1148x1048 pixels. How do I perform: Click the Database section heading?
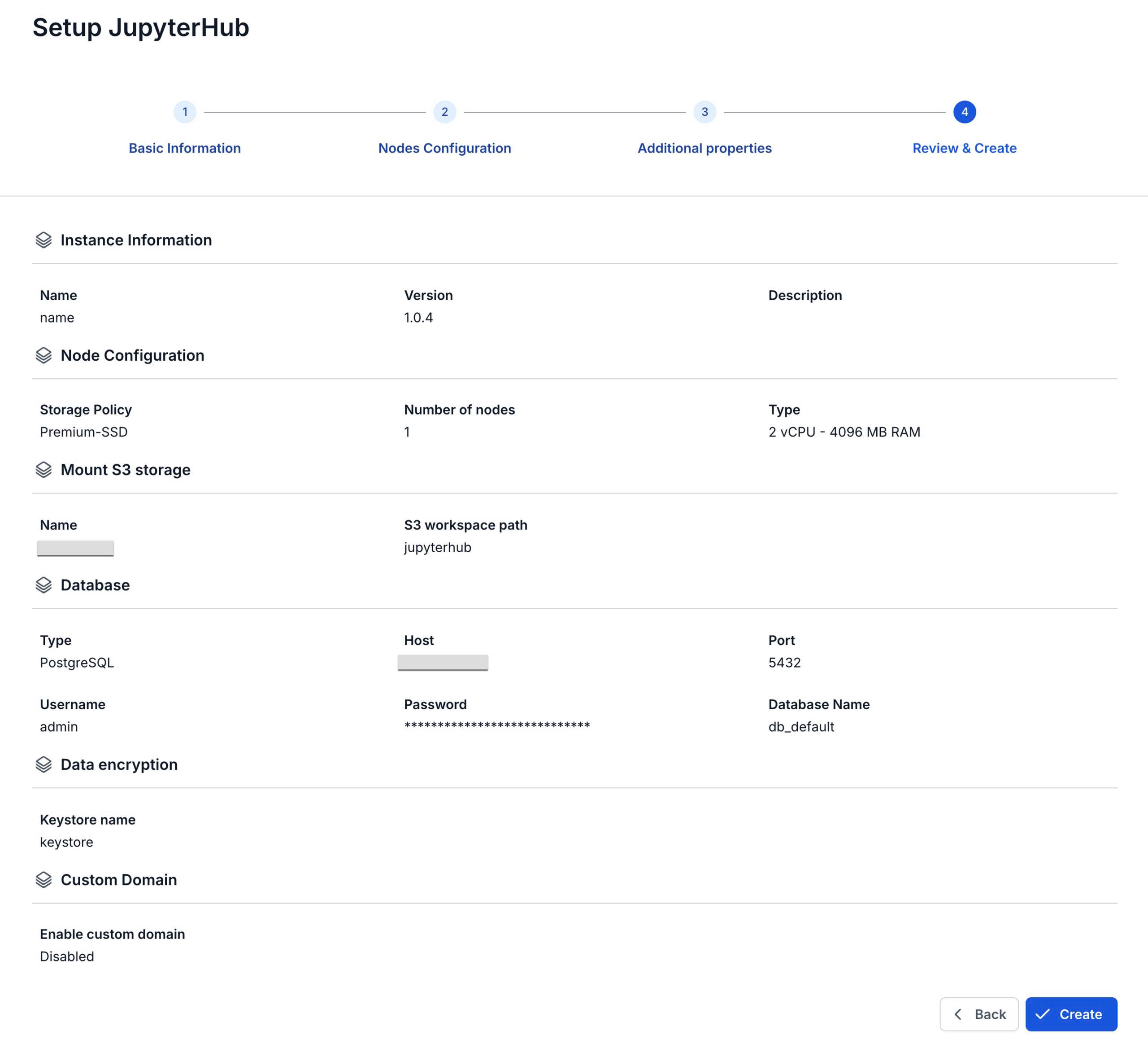(95, 585)
